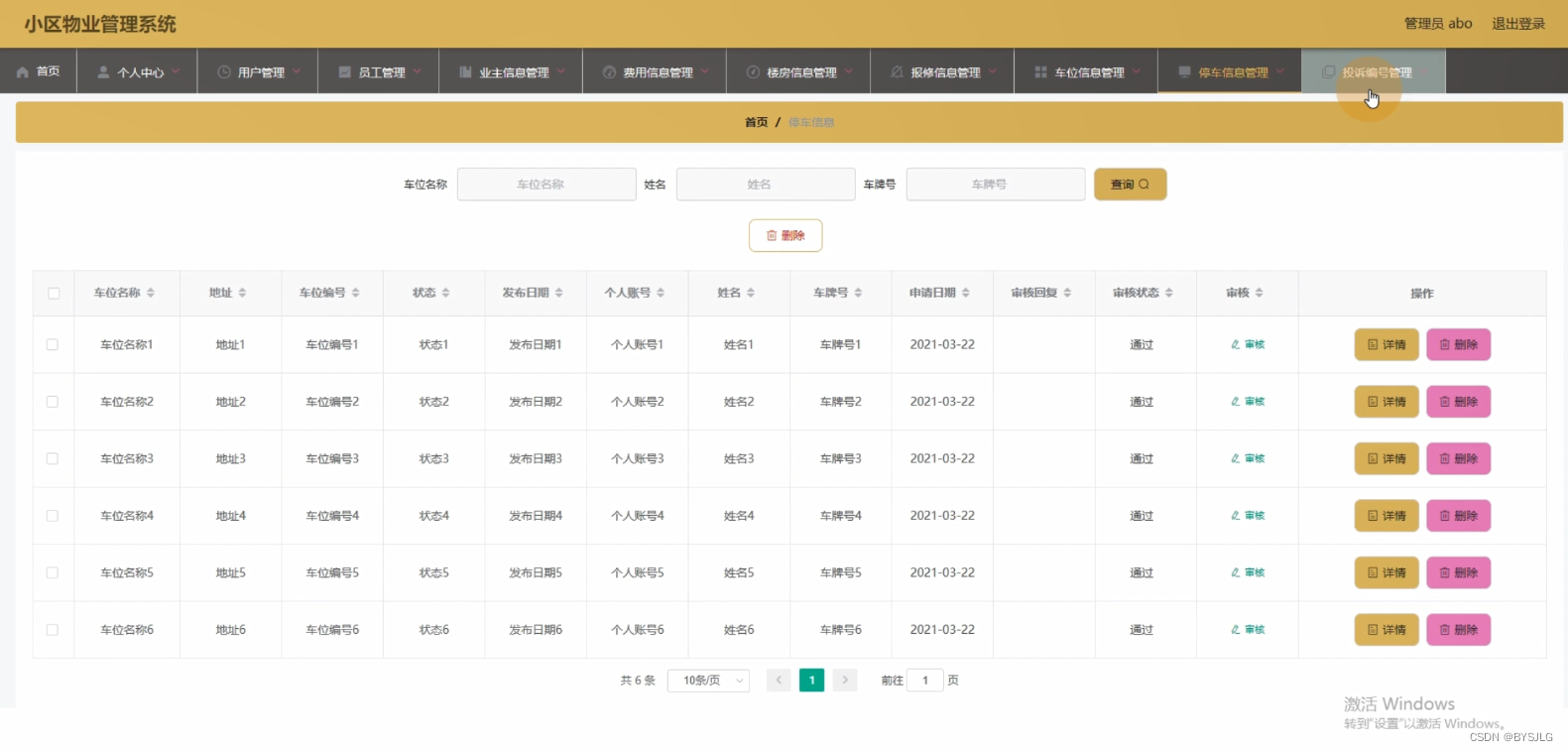This screenshot has width=1568, height=751.
Task: Check the row checkbox for 车位名称3
Action: coord(53,458)
